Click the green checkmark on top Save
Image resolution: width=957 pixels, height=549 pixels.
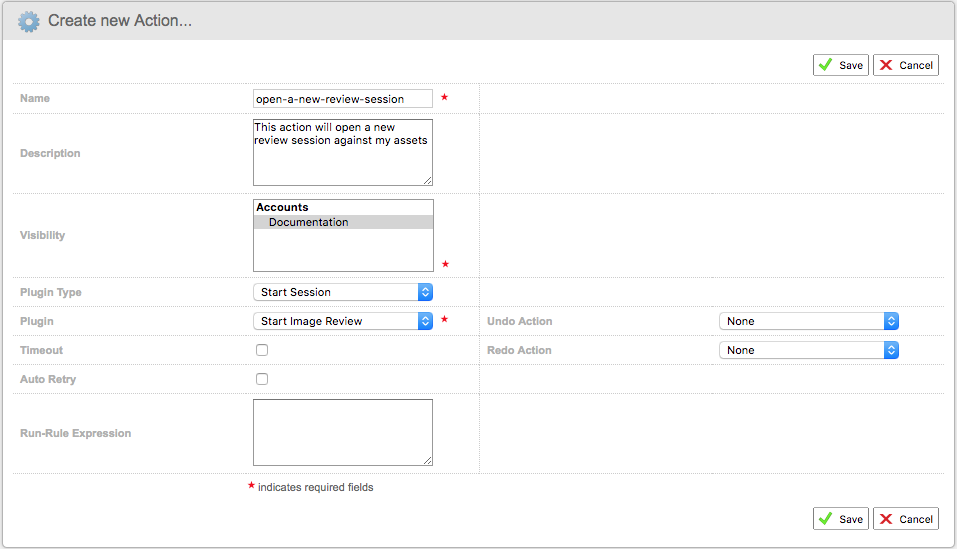[x=825, y=65]
